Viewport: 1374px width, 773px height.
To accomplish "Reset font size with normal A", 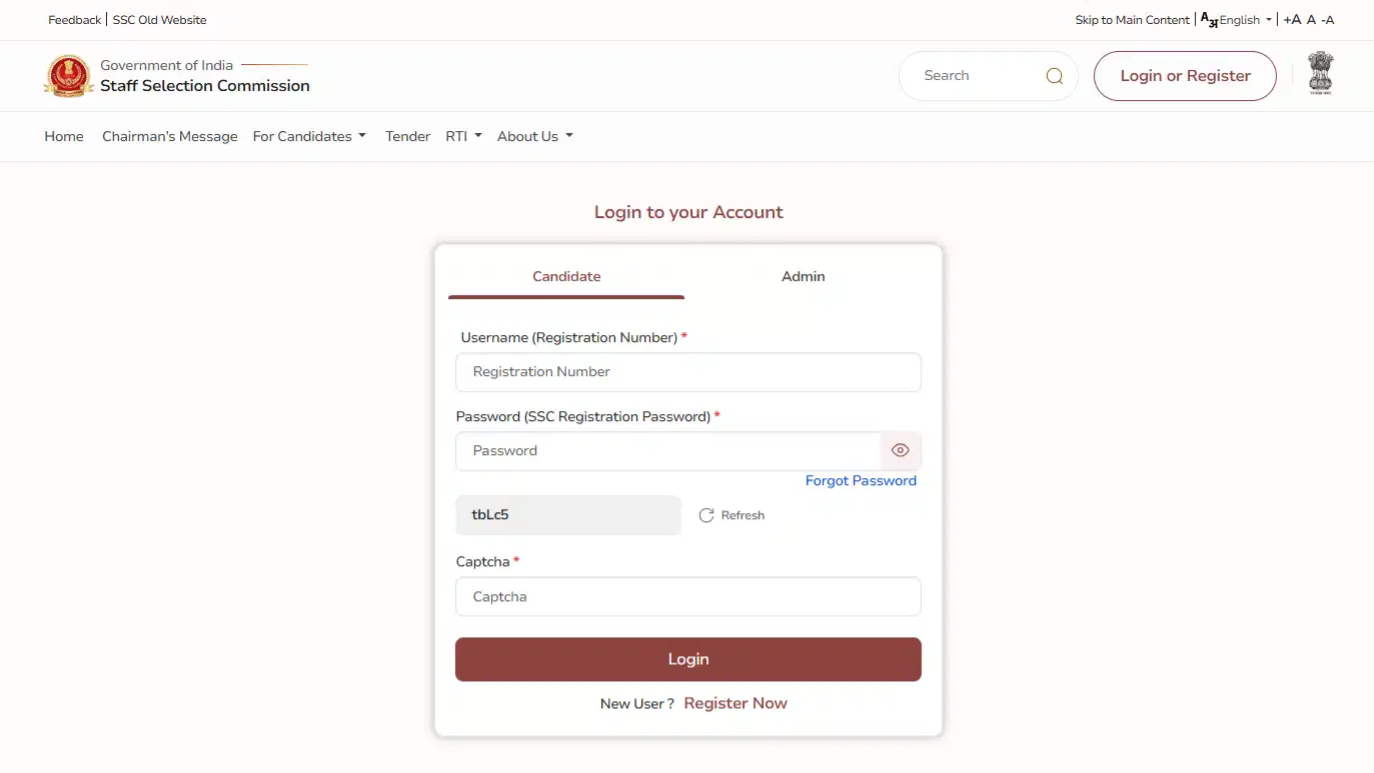I will click(x=1311, y=20).
